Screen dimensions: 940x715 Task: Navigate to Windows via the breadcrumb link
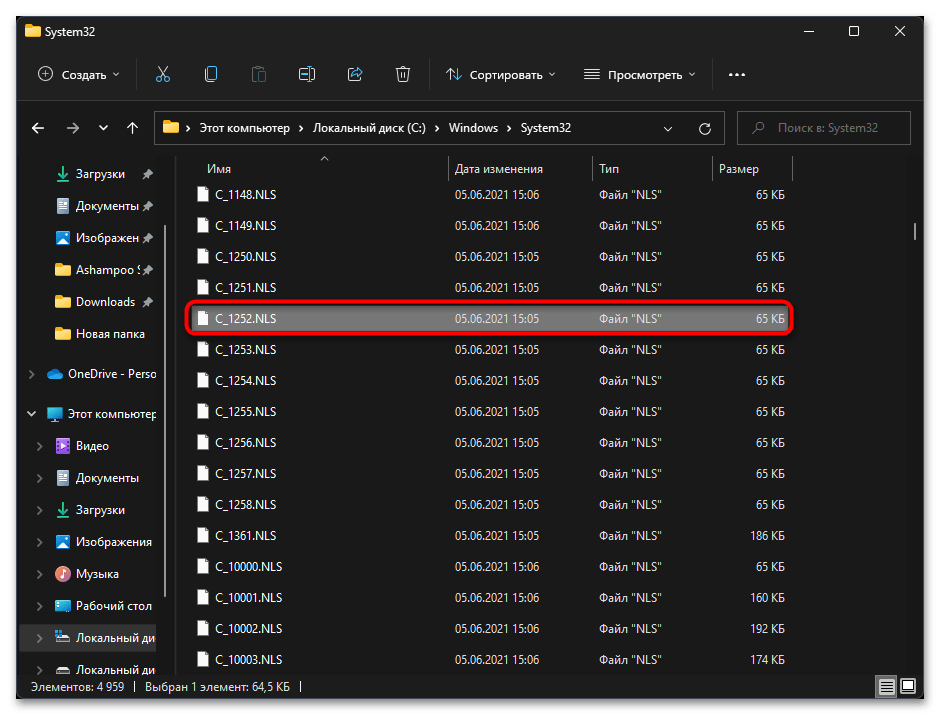click(473, 128)
